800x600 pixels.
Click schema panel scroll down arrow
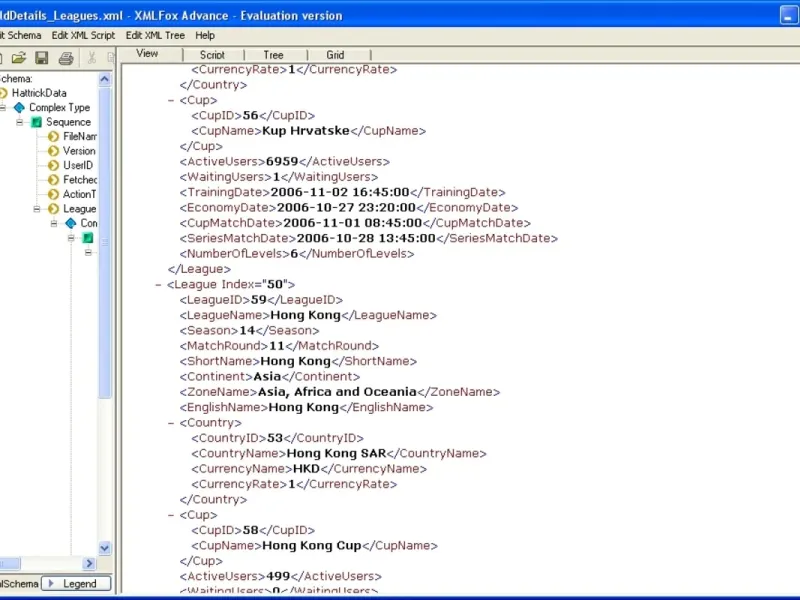pos(105,548)
